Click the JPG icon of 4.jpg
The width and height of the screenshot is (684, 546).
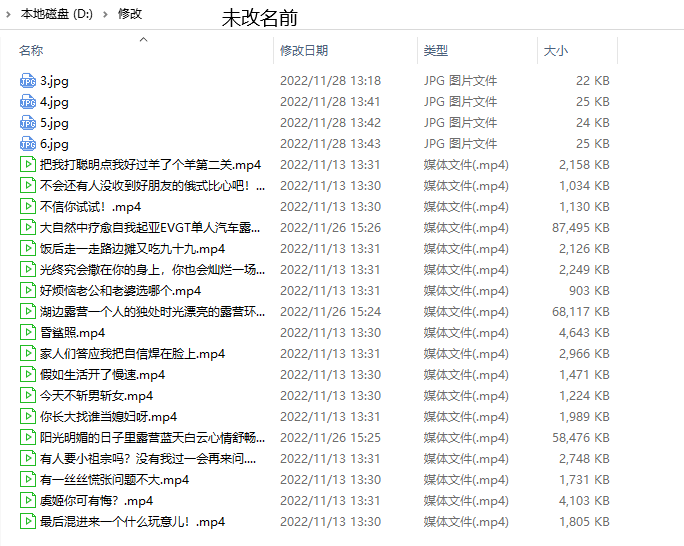point(28,102)
